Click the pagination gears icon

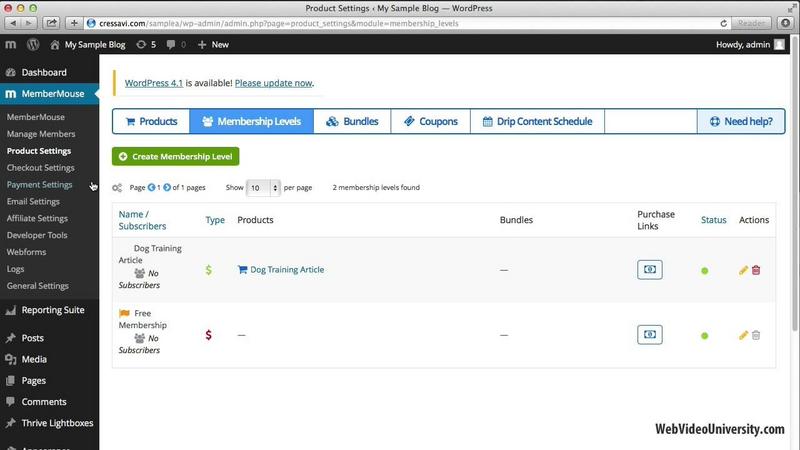coord(117,188)
